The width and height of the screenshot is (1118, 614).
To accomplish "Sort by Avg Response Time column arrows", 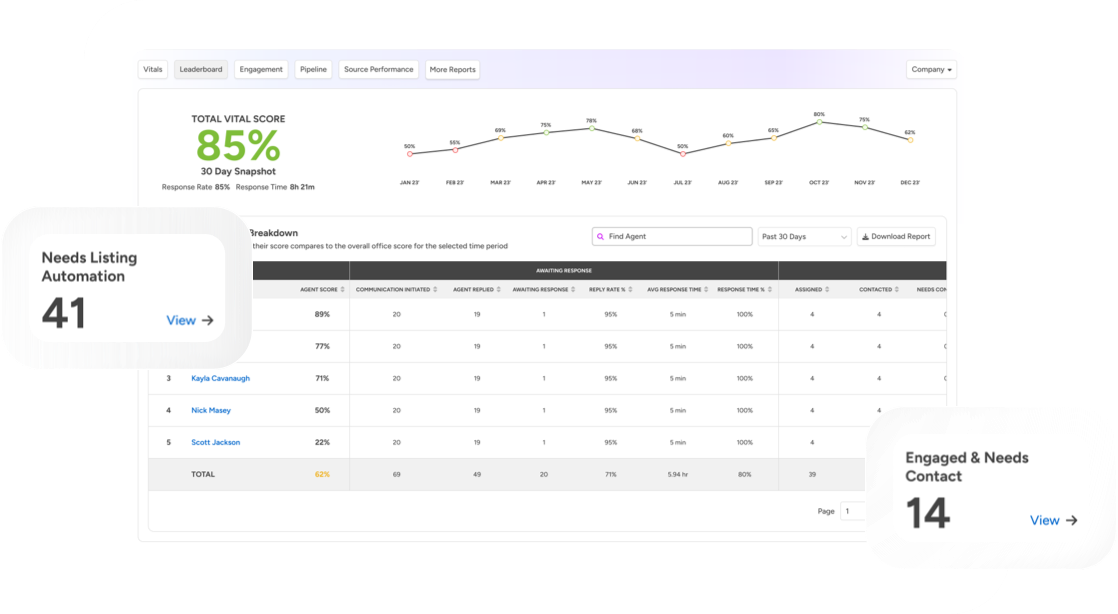I will click(705, 290).
